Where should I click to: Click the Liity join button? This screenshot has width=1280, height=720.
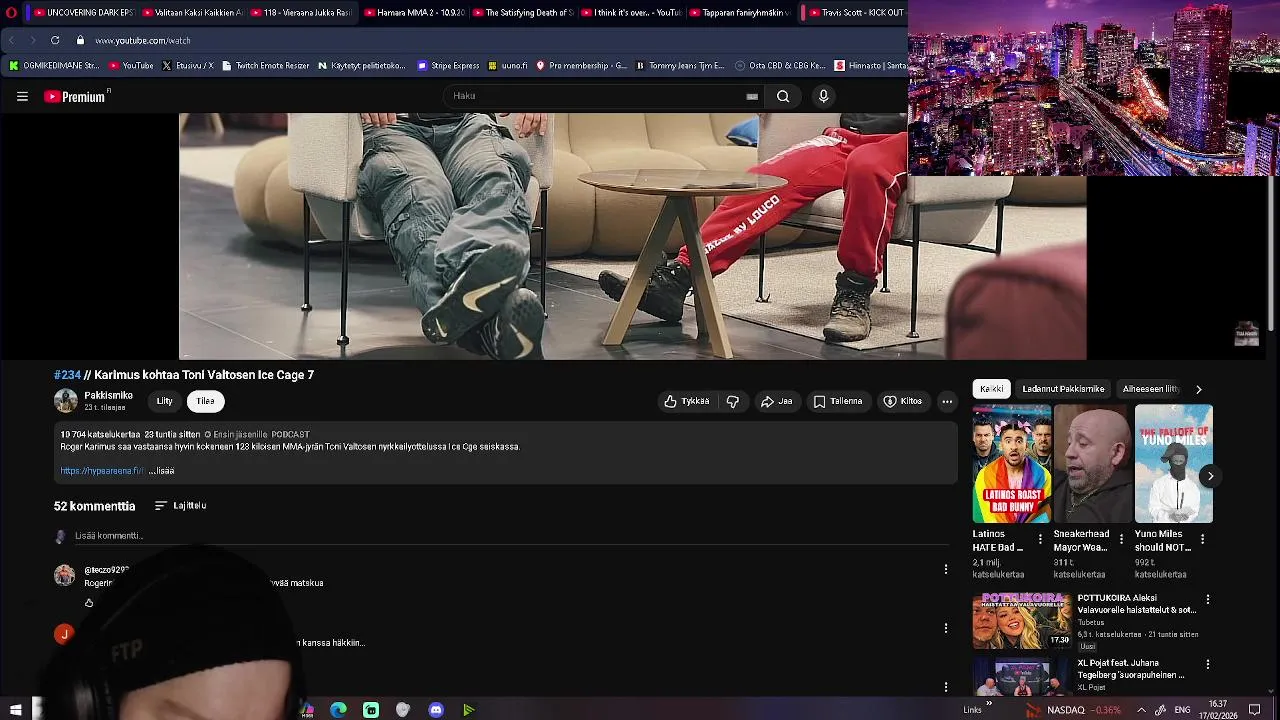coord(164,401)
